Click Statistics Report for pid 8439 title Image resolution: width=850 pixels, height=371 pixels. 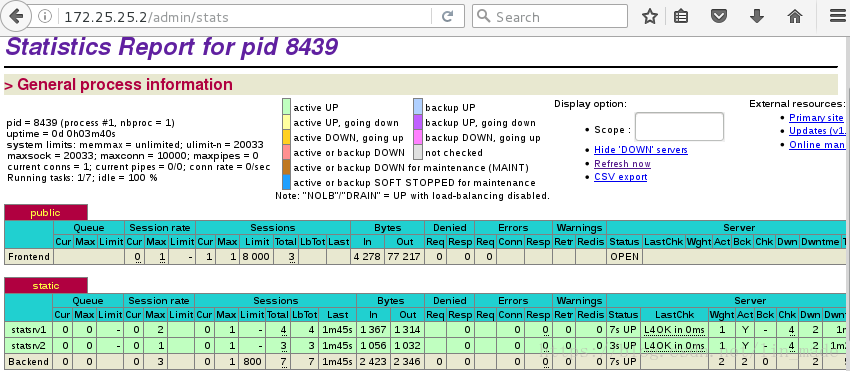tap(172, 47)
